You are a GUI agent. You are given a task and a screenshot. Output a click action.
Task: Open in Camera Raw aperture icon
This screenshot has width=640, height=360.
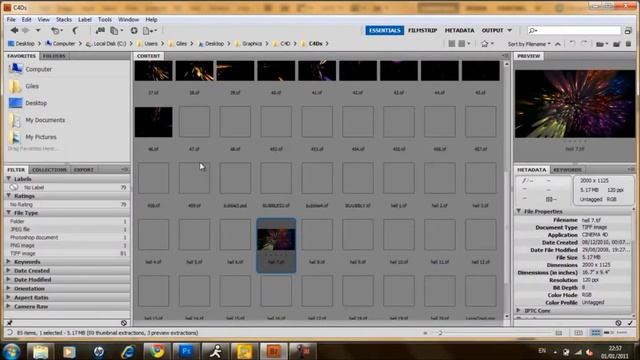(x=134, y=31)
